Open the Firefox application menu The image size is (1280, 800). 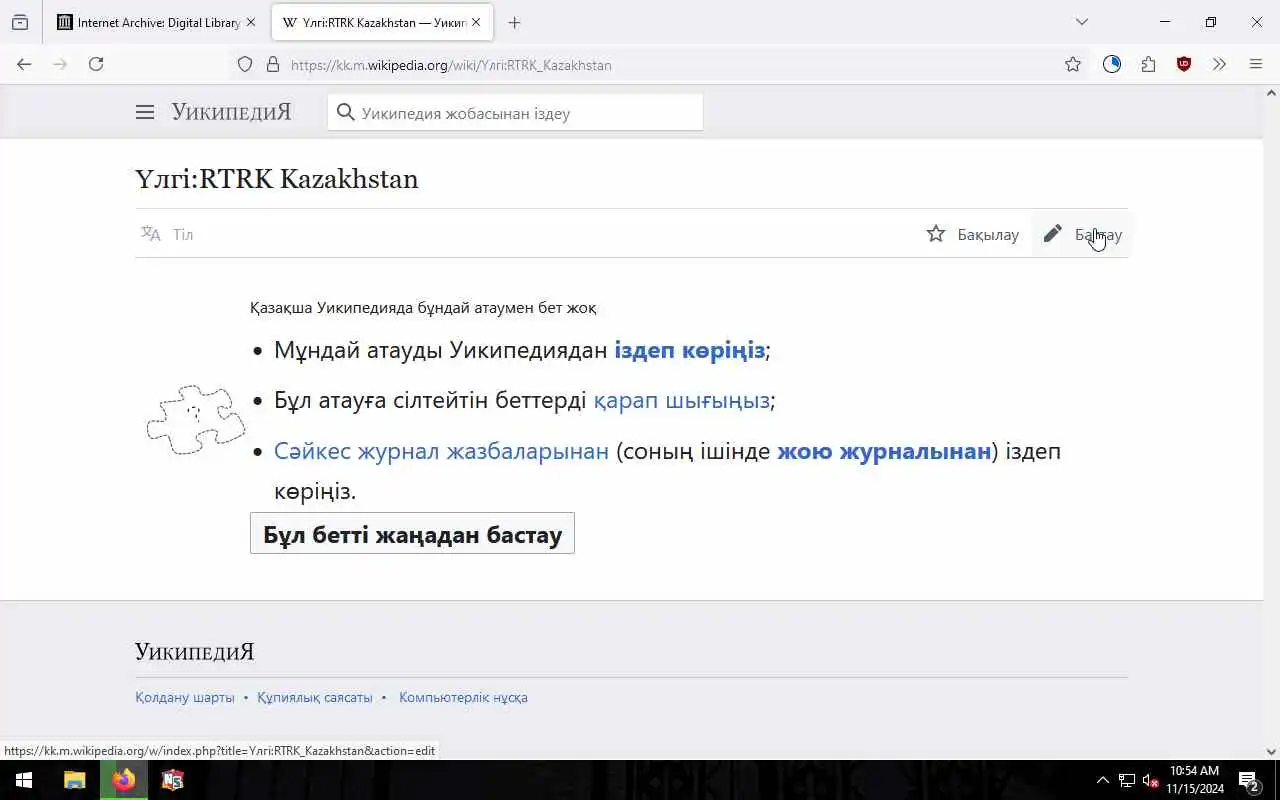[1256, 64]
